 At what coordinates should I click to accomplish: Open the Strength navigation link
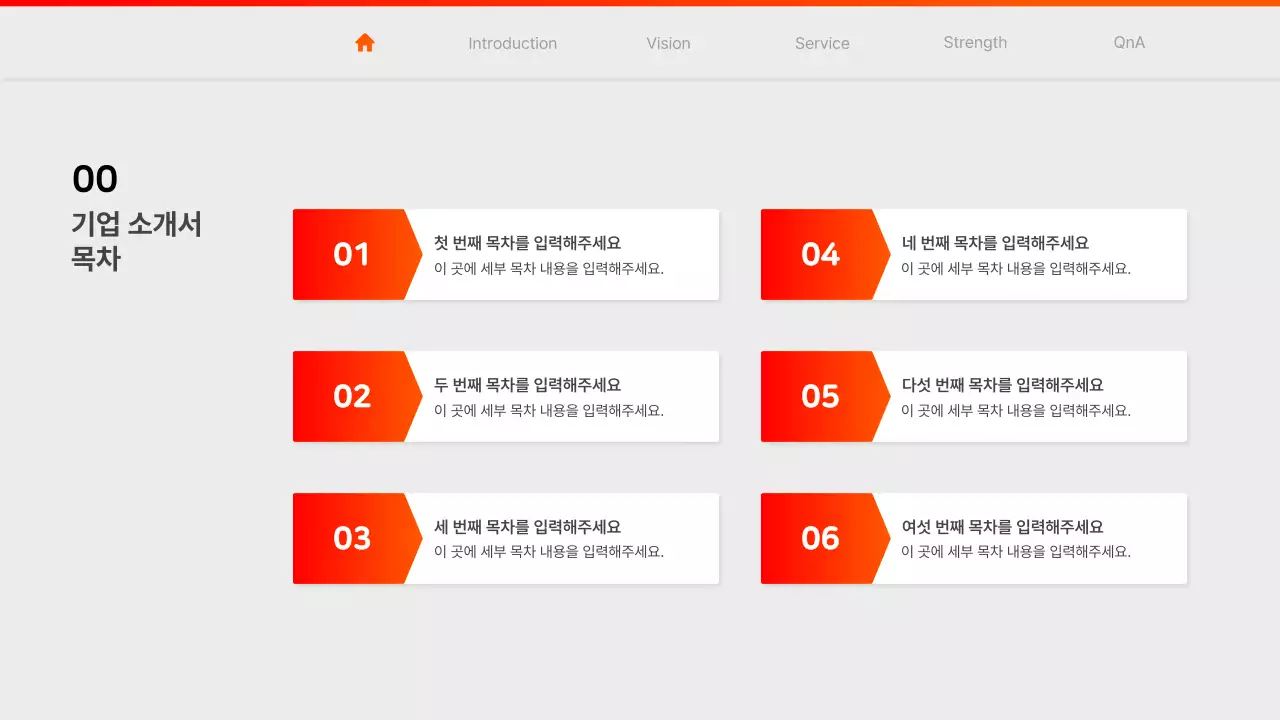tap(975, 42)
